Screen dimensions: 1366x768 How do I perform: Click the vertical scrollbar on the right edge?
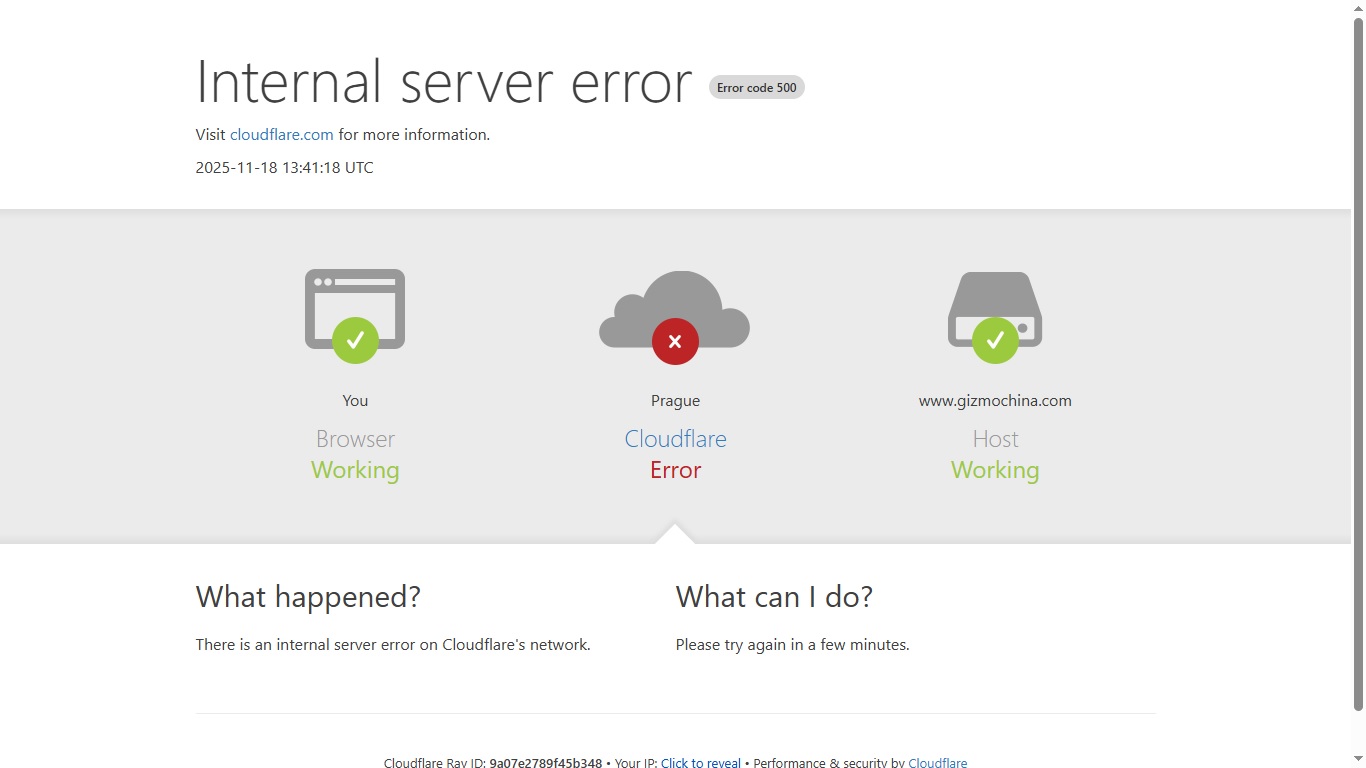(1358, 360)
